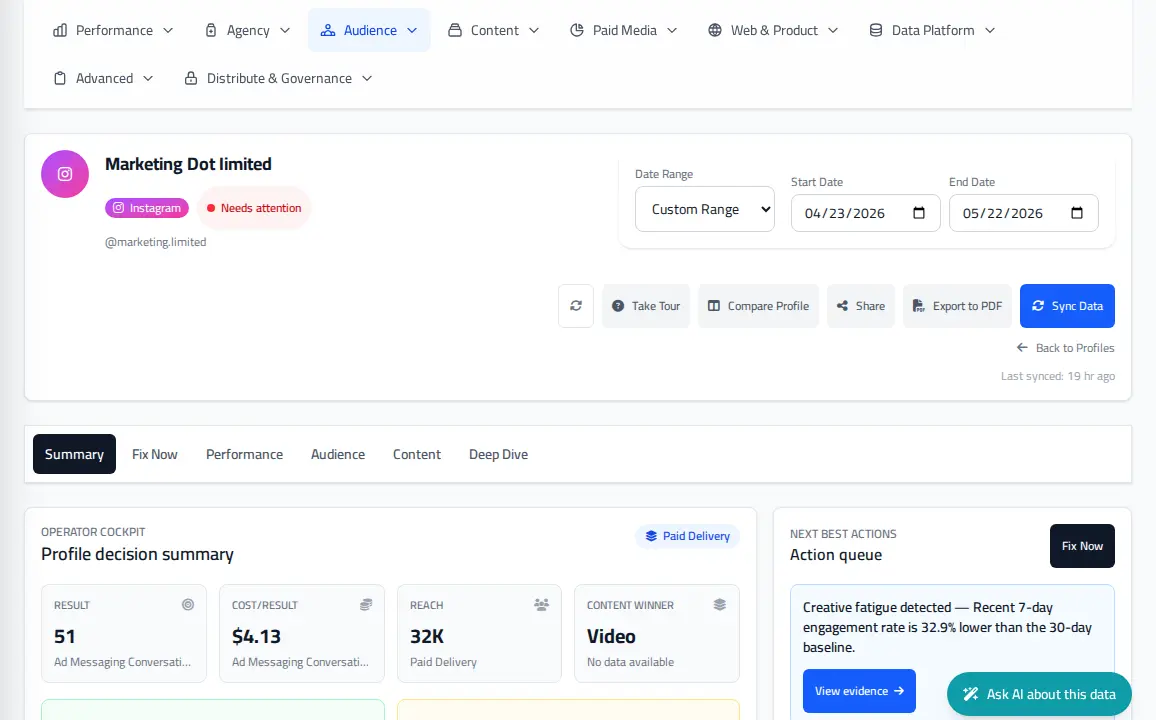Click the Agency menu icon
Image resolution: width=1156 pixels, height=720 pixels.
tap(211, 30)
